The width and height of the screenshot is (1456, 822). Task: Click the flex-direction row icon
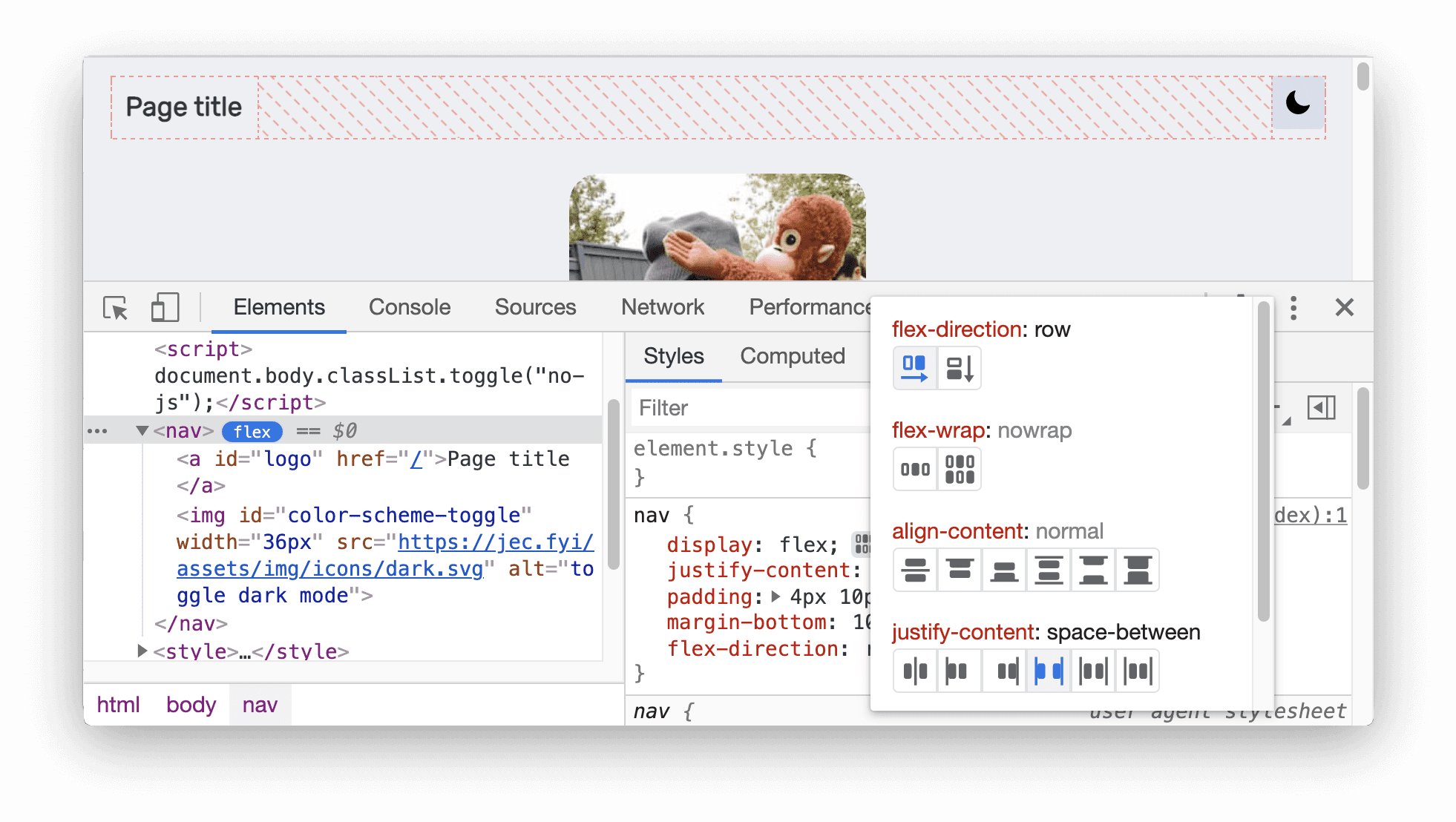[x=913, y=367]
